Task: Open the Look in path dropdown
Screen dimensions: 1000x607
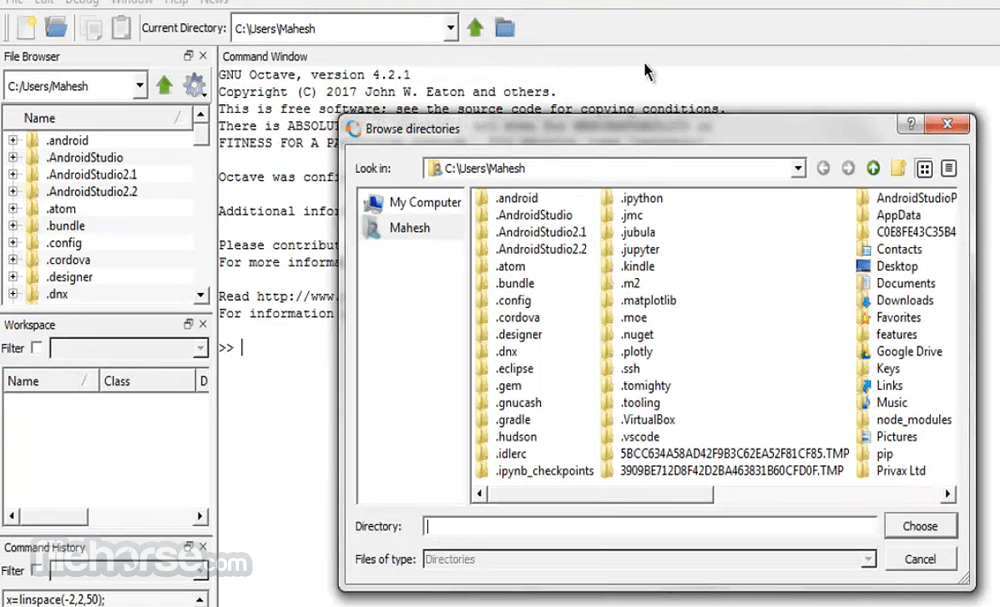Action: point(797,168)
